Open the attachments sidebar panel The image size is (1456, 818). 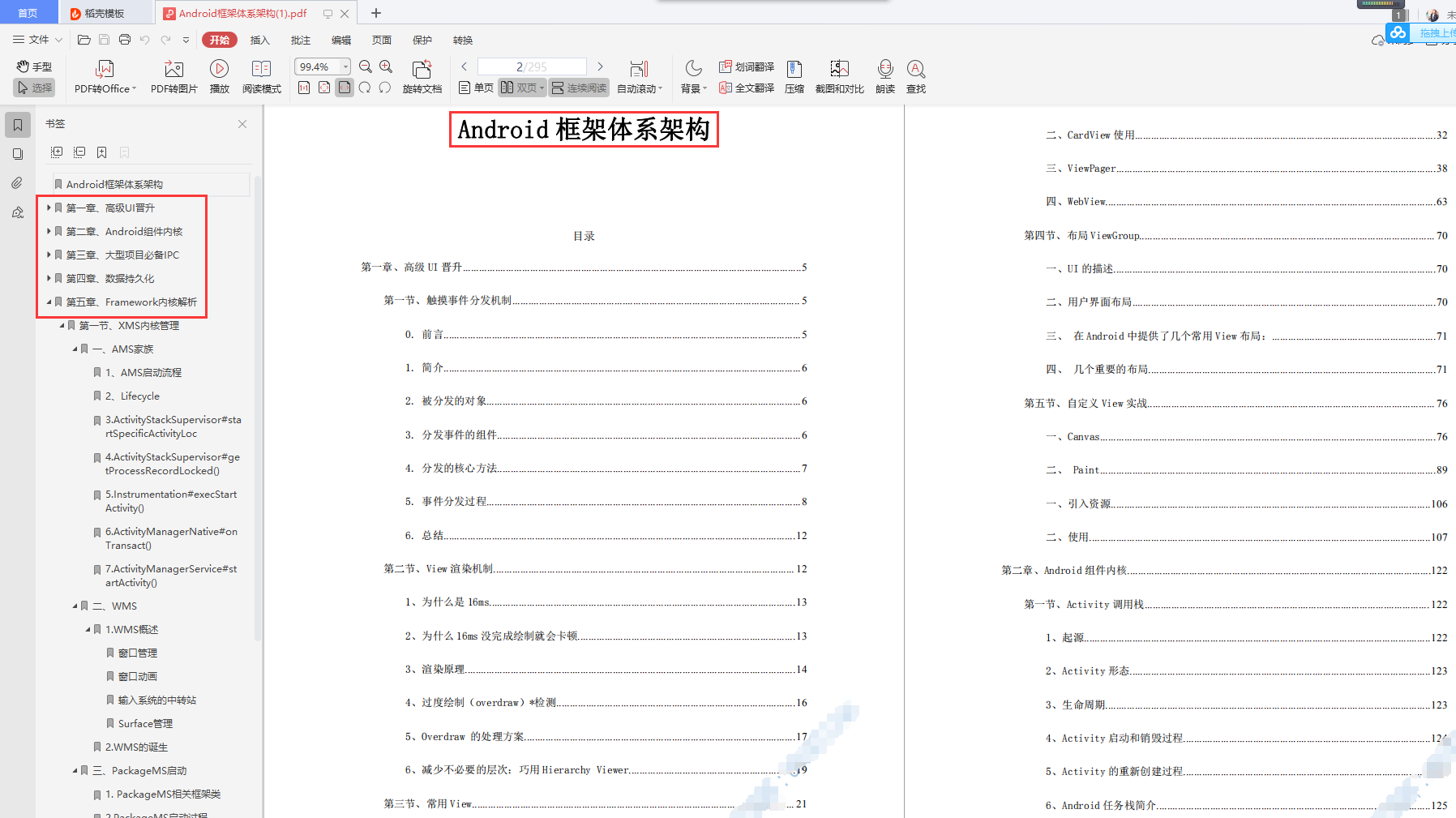pos(18,183)
